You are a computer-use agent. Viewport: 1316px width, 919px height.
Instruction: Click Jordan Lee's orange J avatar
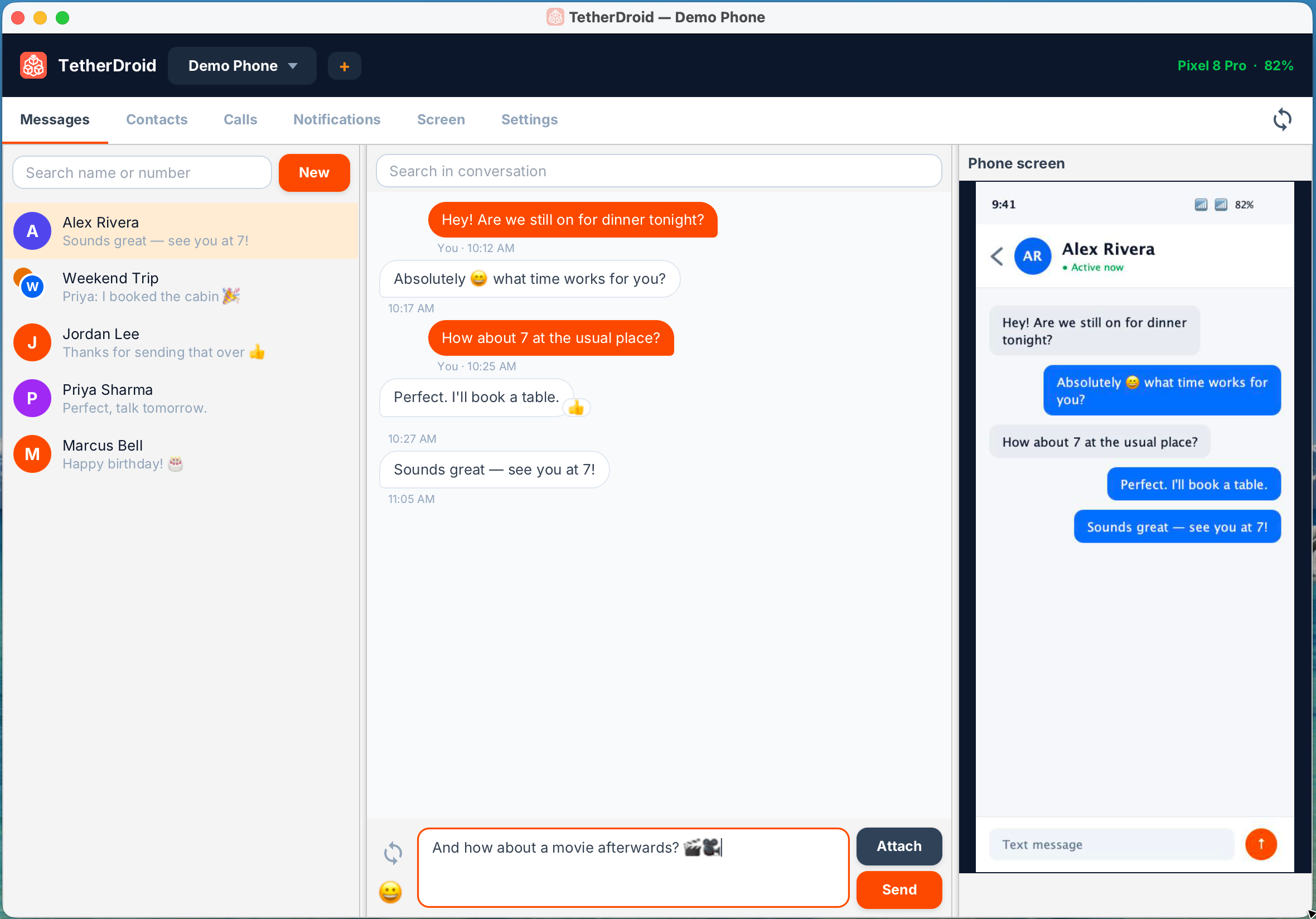tap(32, 343)
